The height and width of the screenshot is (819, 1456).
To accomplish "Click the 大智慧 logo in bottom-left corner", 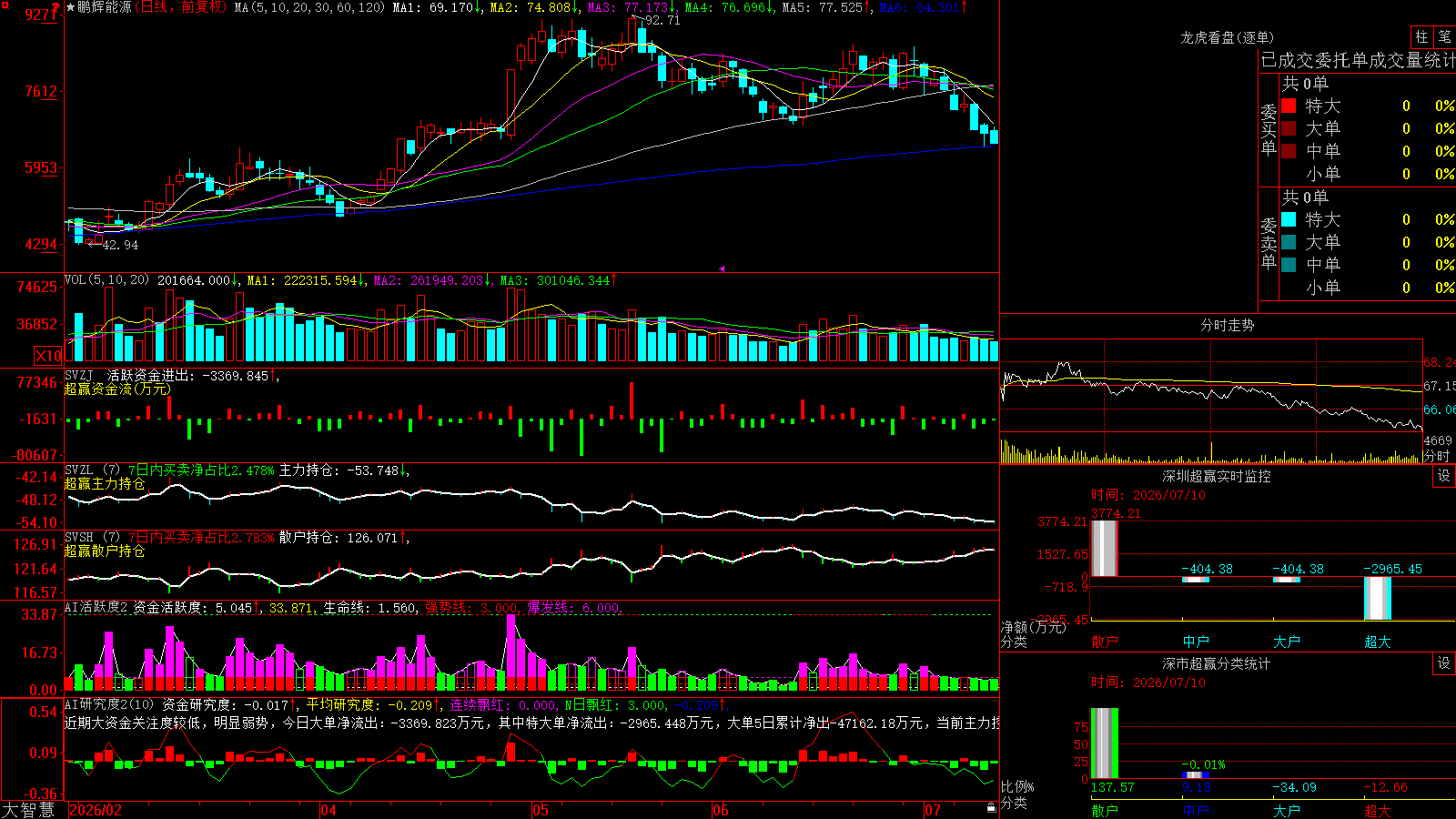I will [29, 809].
